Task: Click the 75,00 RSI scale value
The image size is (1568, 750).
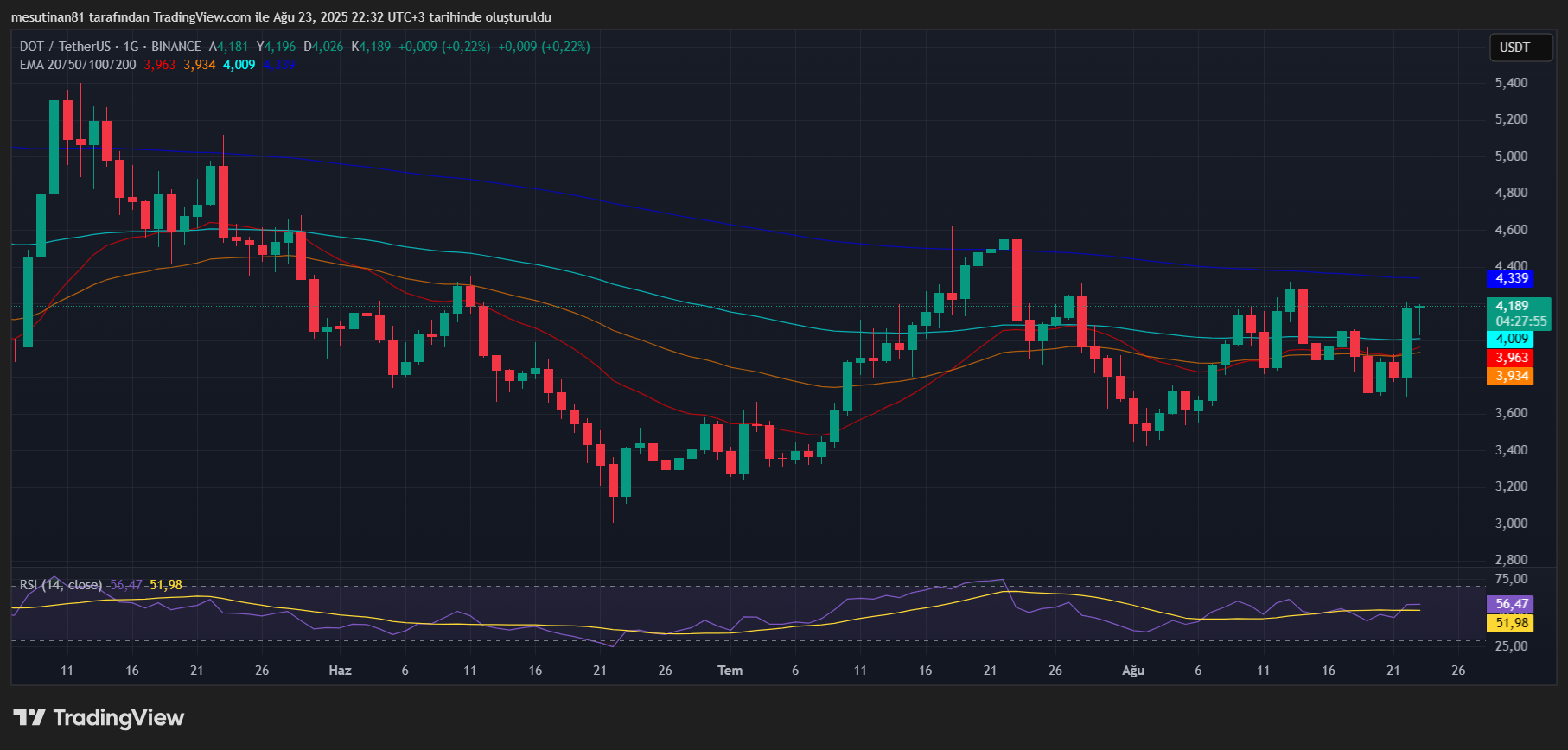Action: [x=1511, y=579]
